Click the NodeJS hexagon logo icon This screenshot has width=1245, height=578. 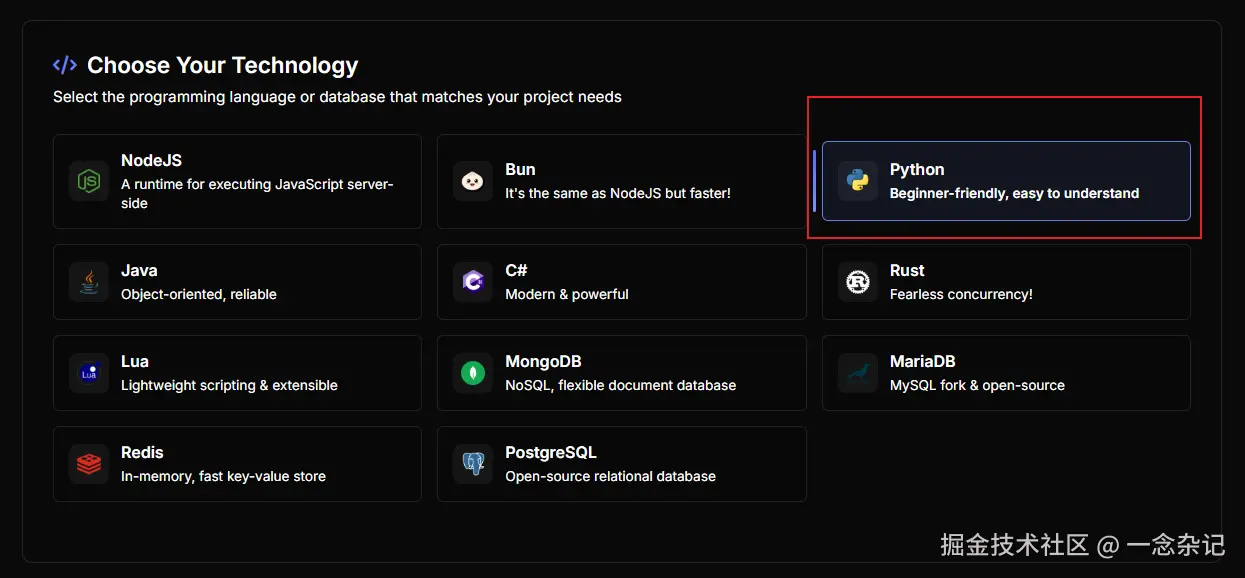pyautogui.click(x=89, y=182)
